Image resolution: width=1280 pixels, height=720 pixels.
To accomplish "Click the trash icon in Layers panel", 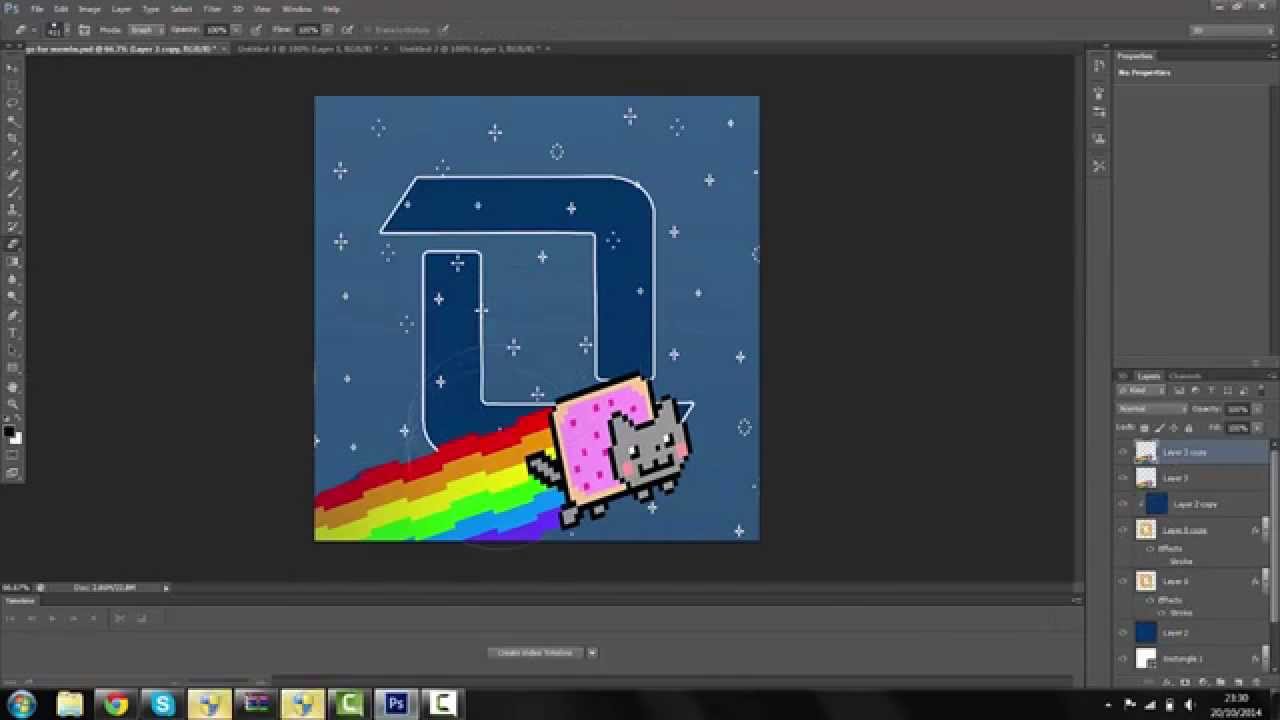I will (1256, 682).
